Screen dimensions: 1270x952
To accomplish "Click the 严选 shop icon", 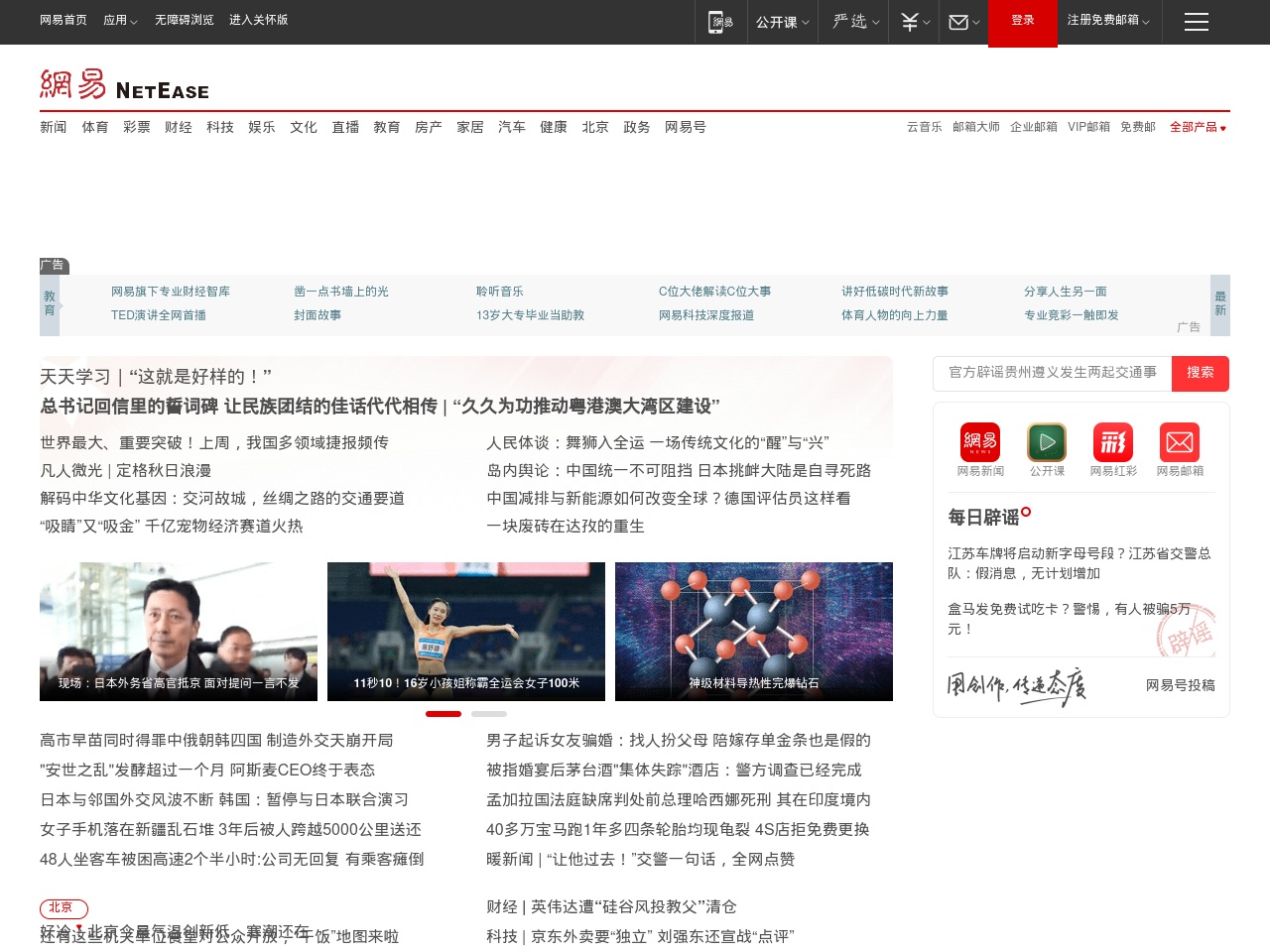I will coord(850,22).
